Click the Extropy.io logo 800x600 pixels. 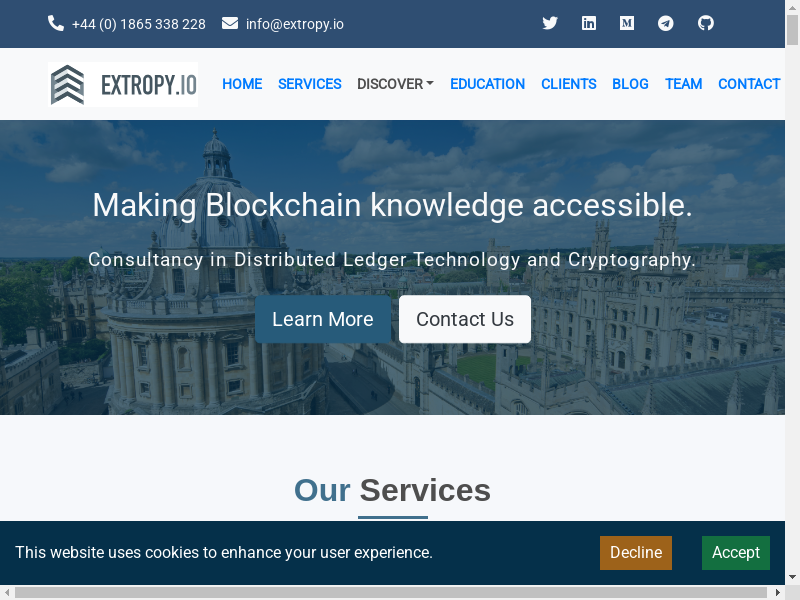pyautogui.click(x=123, y=84)
